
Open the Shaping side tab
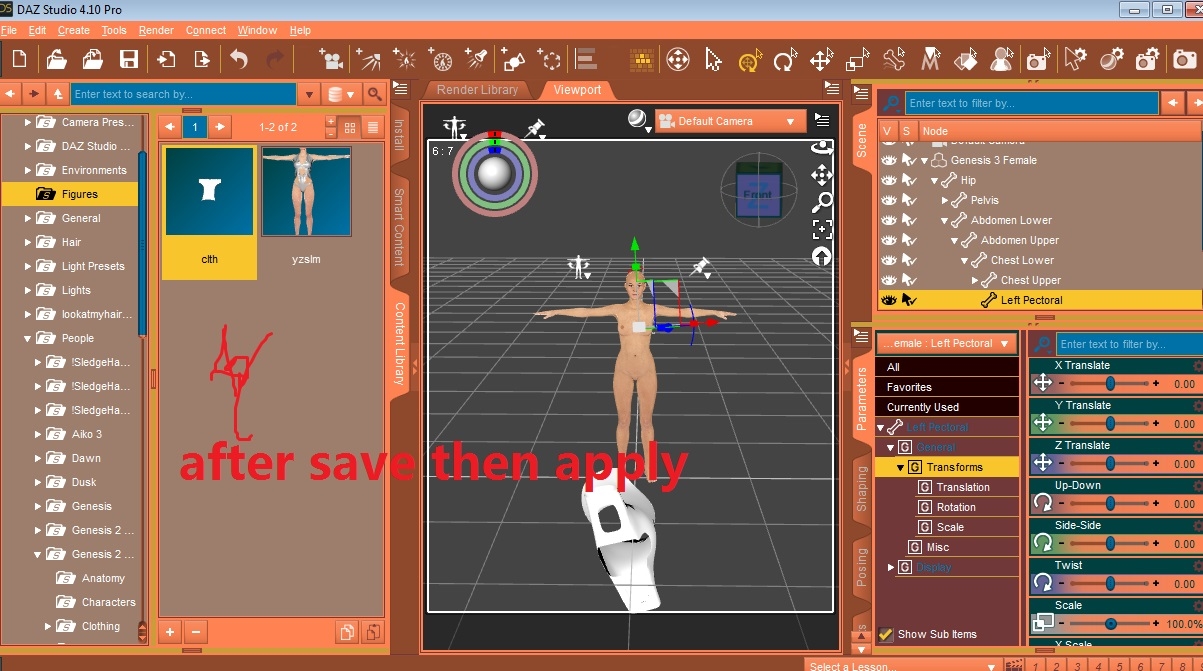click(862, 487)
